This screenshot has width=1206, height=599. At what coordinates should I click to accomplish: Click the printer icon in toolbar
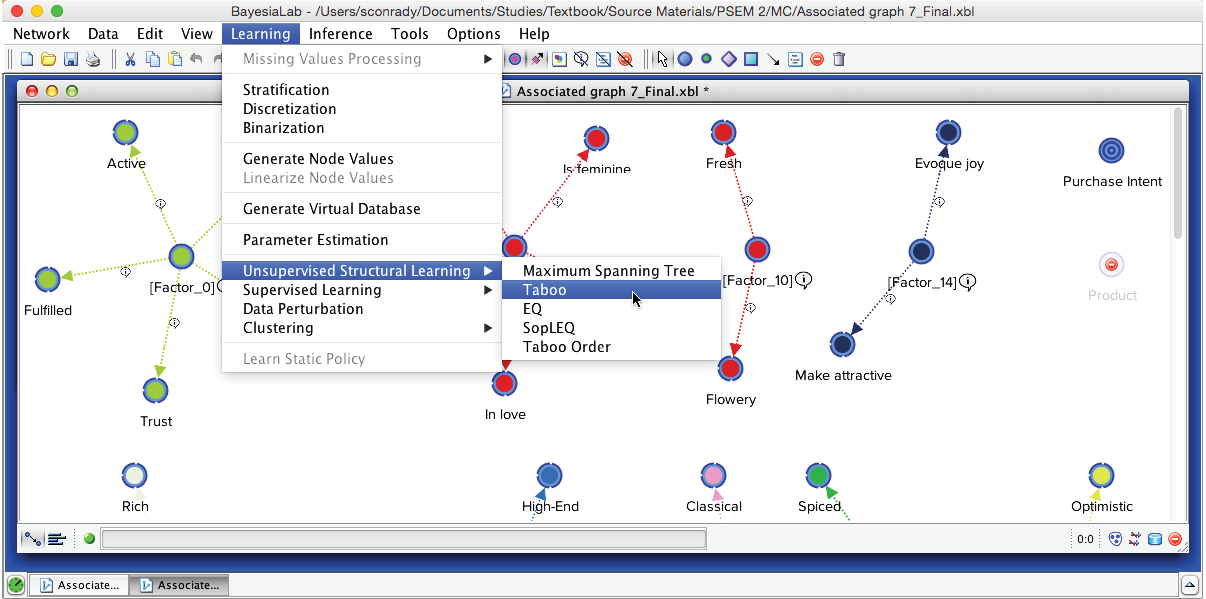pos(93,60)
